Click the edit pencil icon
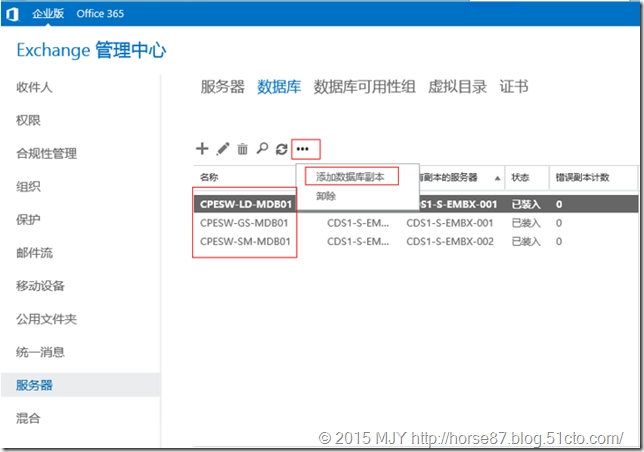The image size is (644, 452). pyautogui.click(x=223, y=149)
